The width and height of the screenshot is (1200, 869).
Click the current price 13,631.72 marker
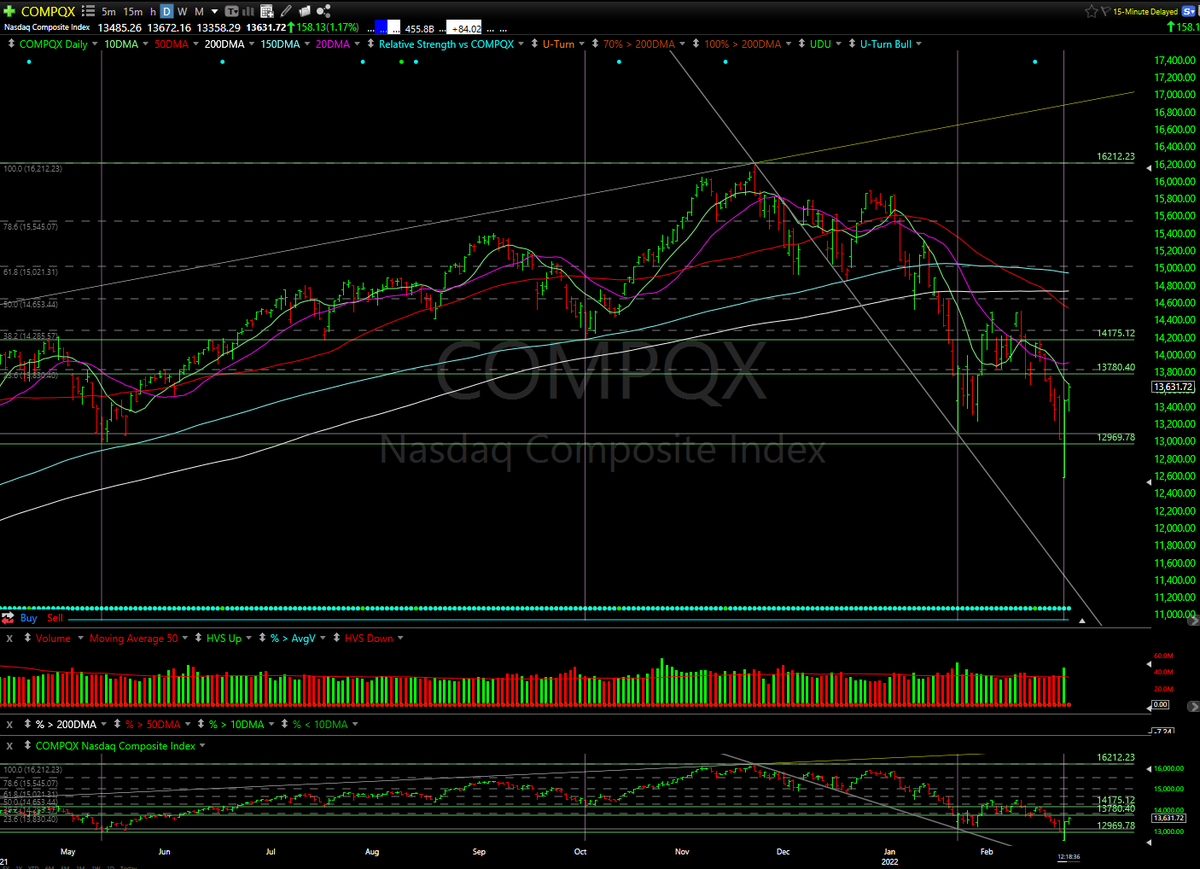(x=1174, y=386)
